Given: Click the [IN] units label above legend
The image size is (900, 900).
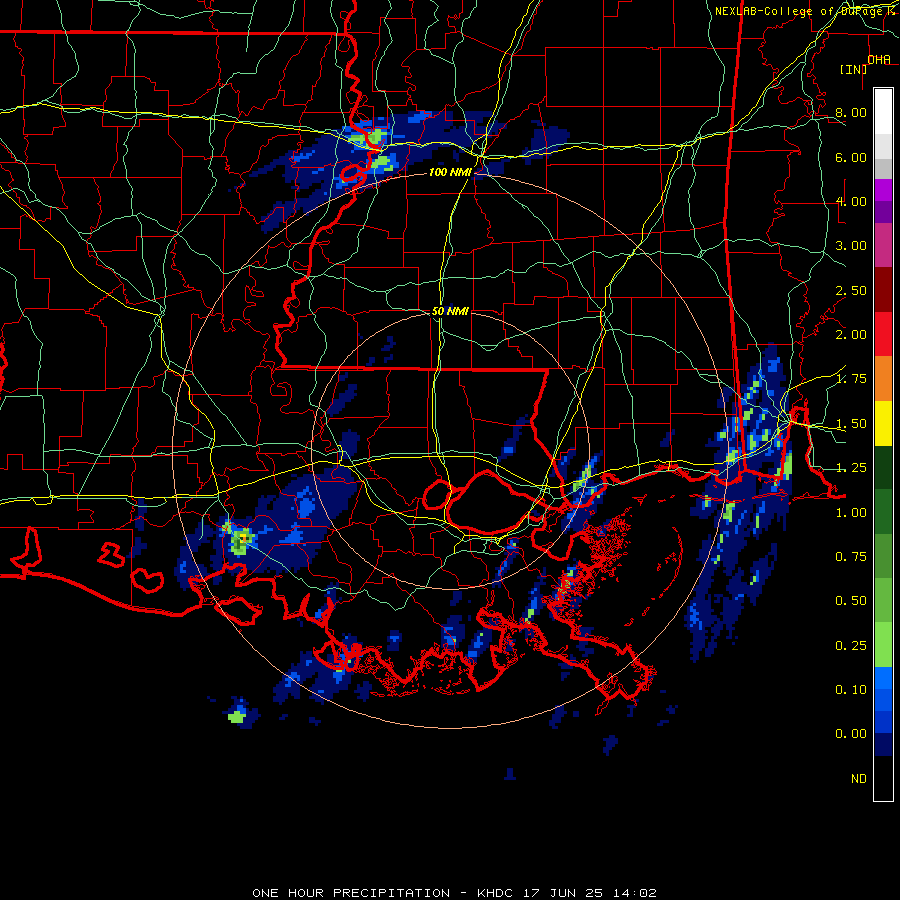Looking at the screenshot, I should coord(854,69).
